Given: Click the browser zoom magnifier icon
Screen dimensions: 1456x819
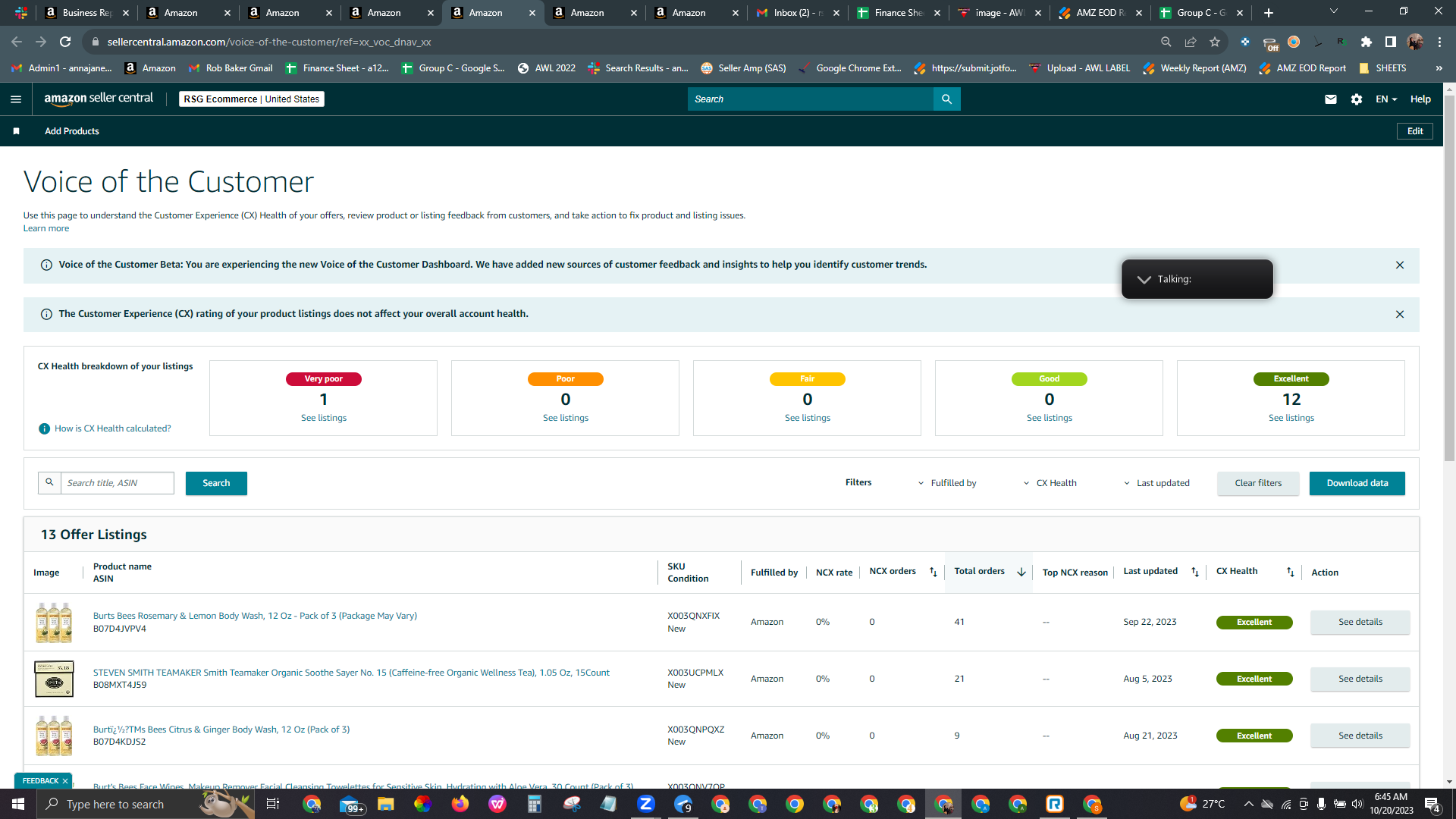Looking at the screenshot, I should (1166, 42).
